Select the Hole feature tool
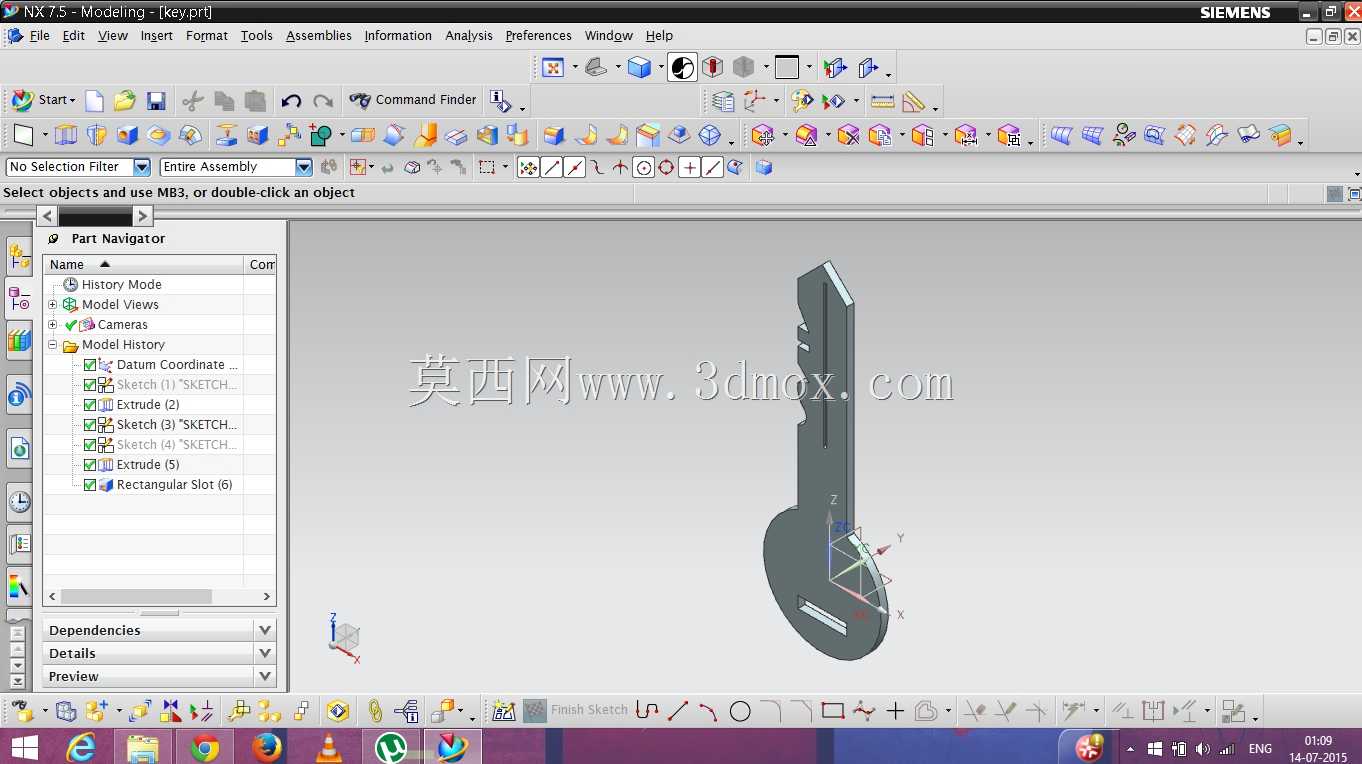 127,135
